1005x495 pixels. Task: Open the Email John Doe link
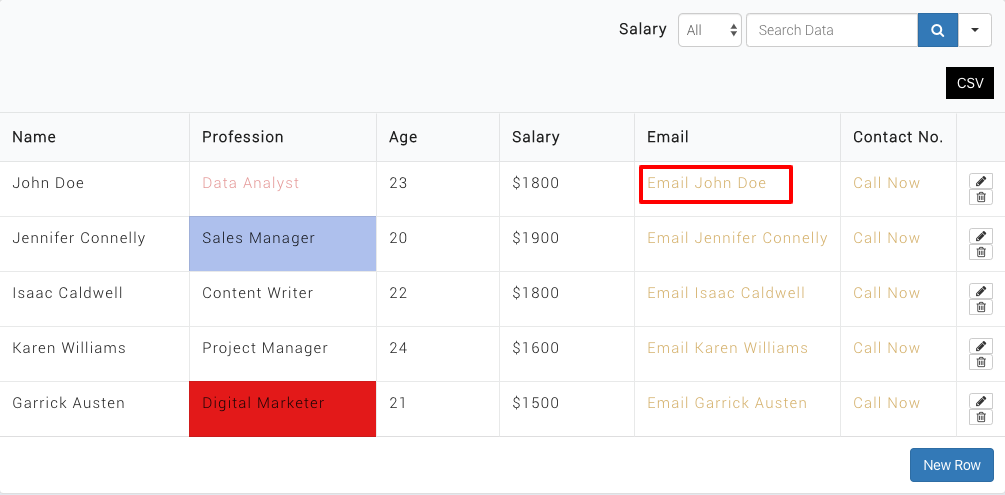click(706, 183)
